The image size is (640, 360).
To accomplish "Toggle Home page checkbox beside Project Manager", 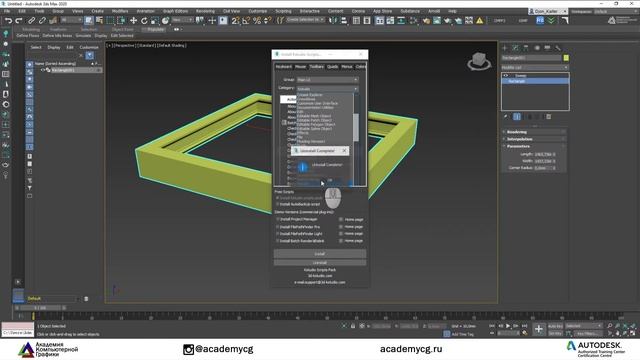I will click(341, 220).
